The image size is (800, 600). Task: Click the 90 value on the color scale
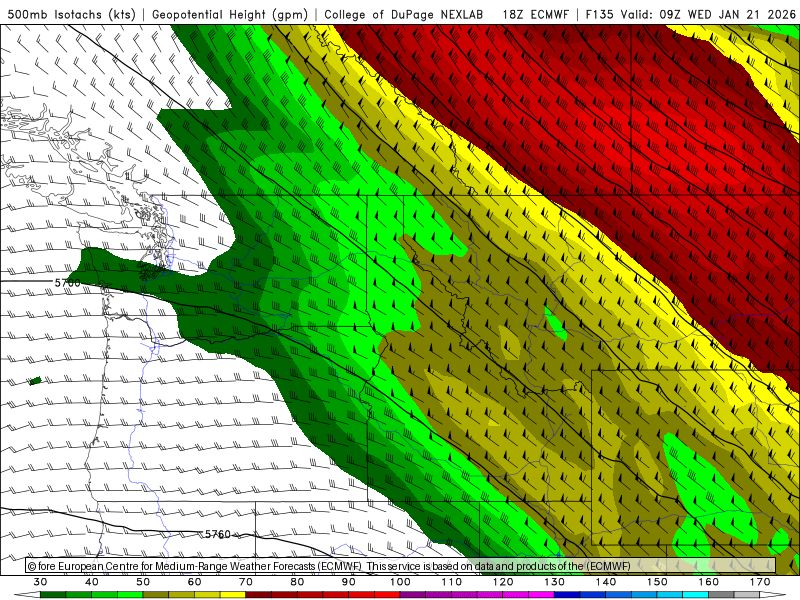349,582
